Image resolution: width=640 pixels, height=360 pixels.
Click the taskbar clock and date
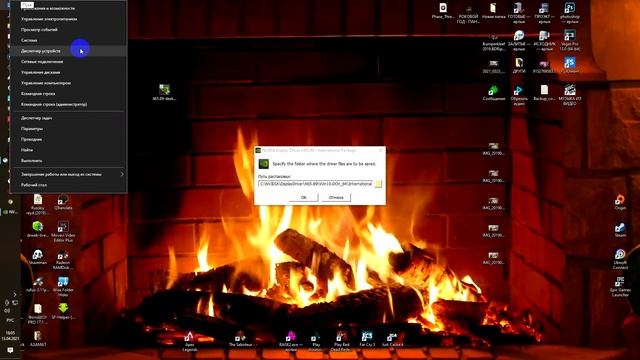10,336
